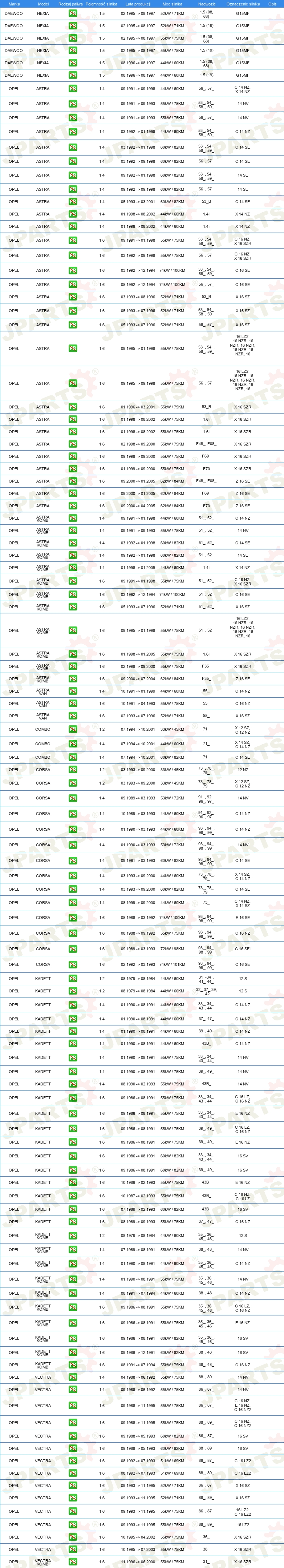The height and width of the screenshot is (1568, 284).
Task: Click fuel icon in KADETT 43B_ 14 NV row
Action: coord(72,1084)
